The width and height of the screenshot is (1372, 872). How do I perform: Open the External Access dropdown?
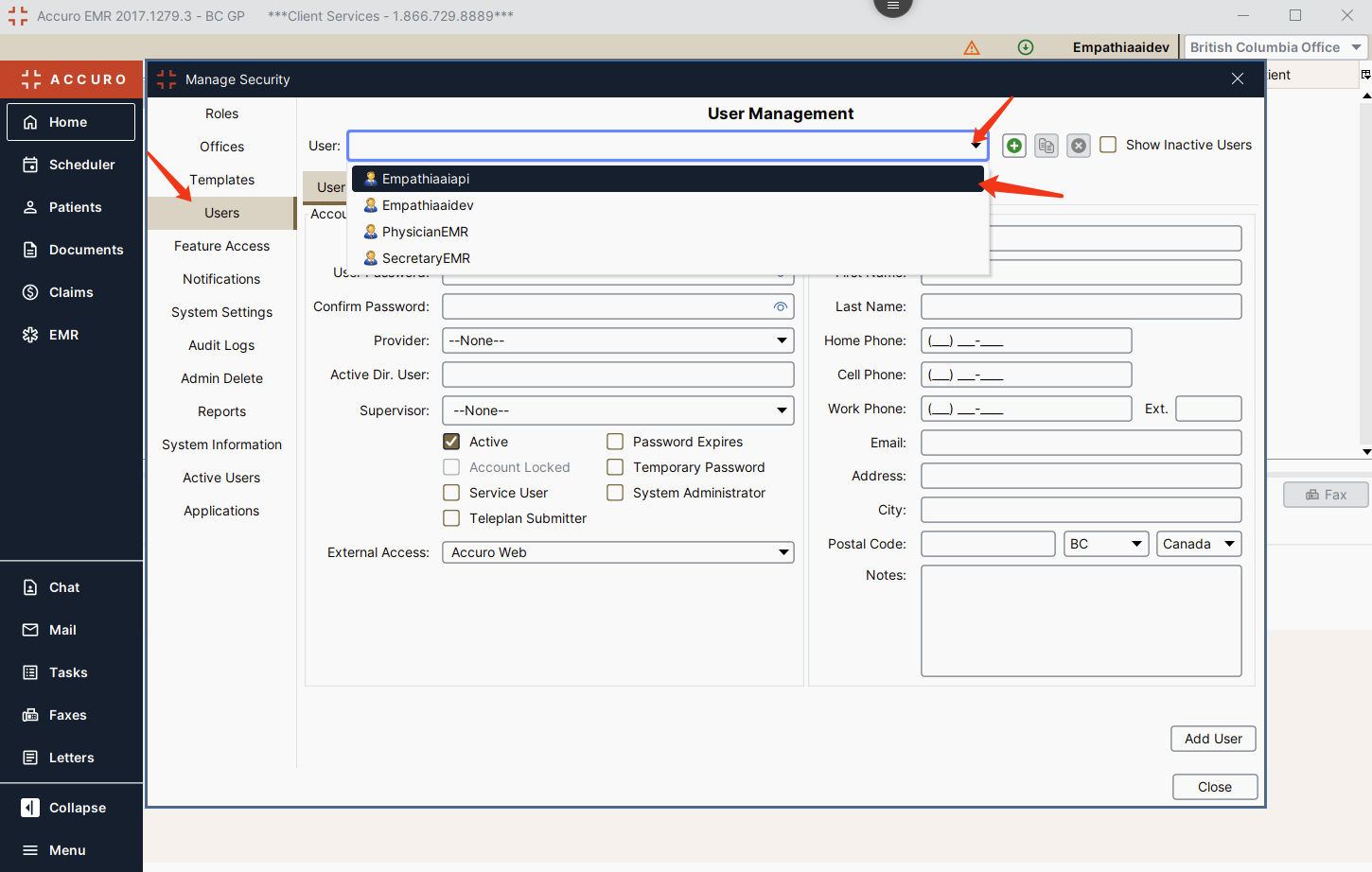[618, 552]
